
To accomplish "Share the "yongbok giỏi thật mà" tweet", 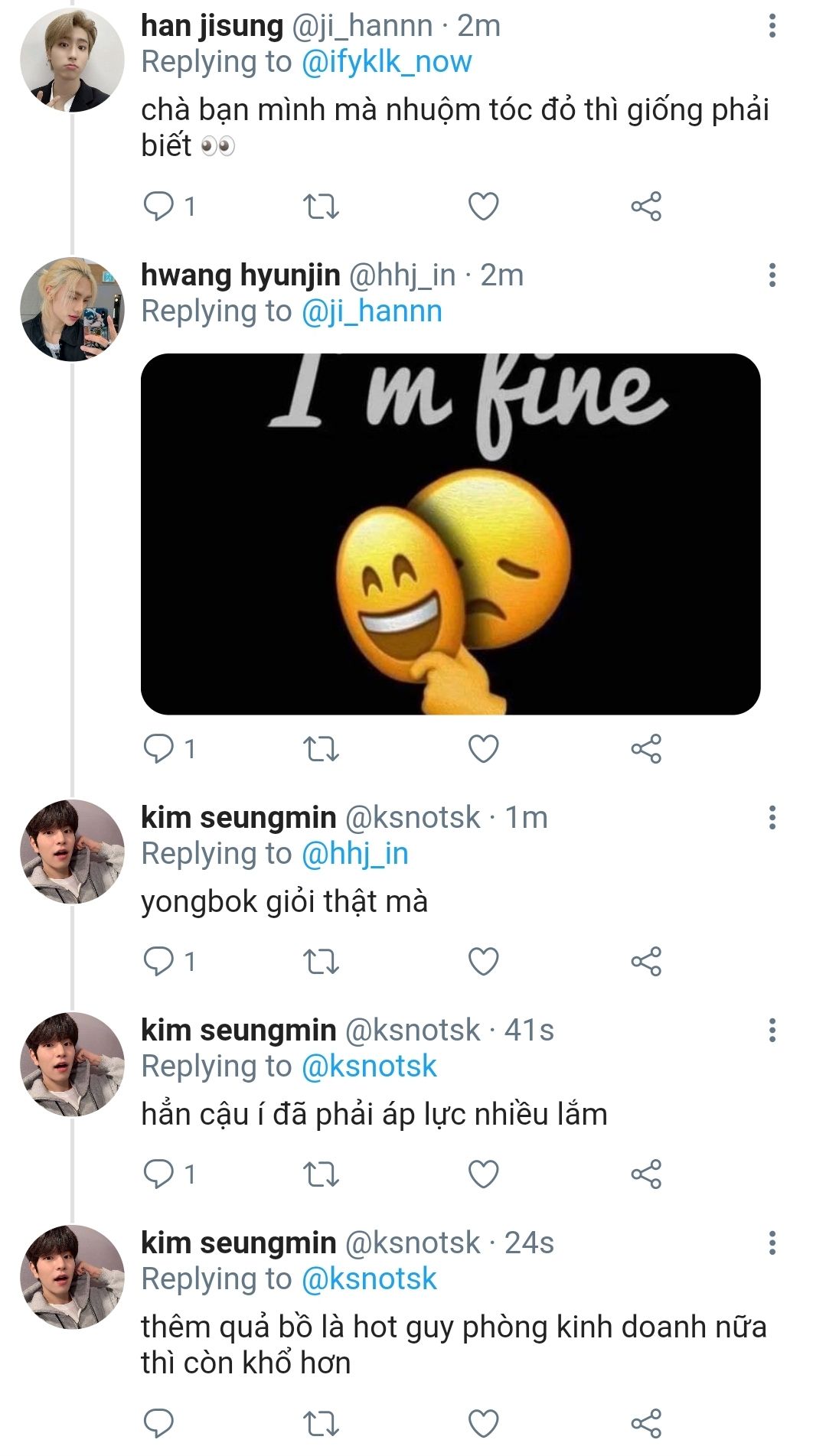I will click(646, 961).
